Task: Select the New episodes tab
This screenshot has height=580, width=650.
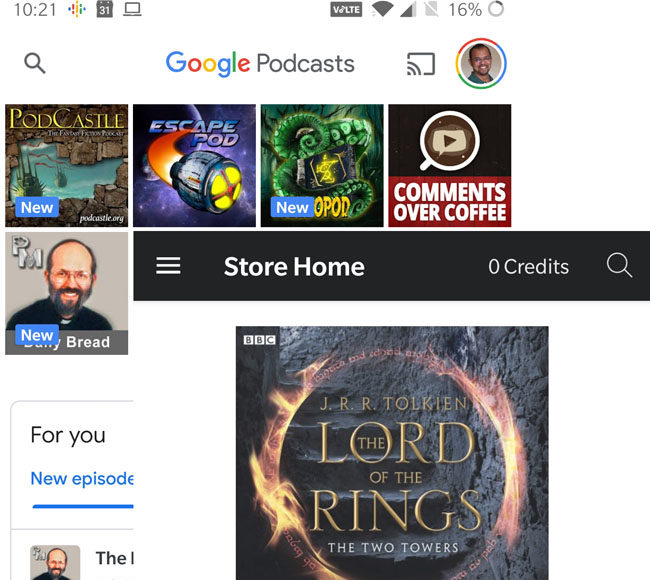Action: tap(82, 478)
